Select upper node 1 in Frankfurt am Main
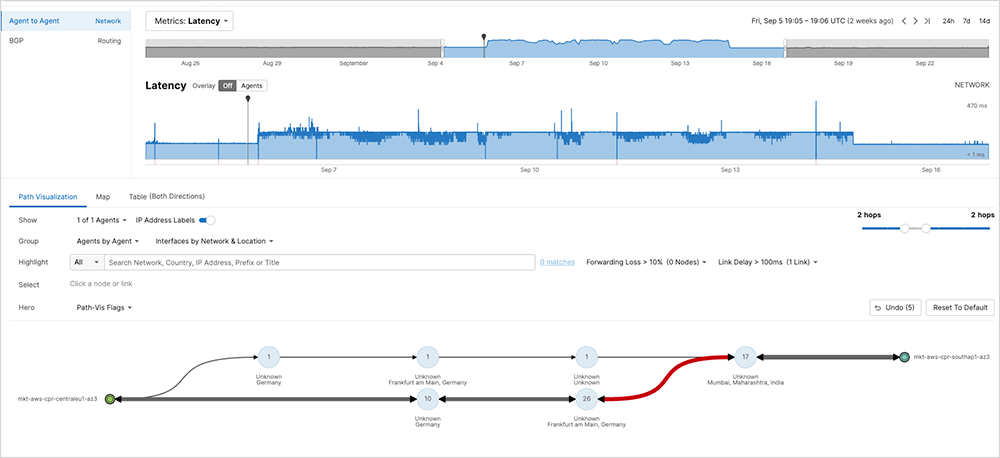 tap(427, 357)
